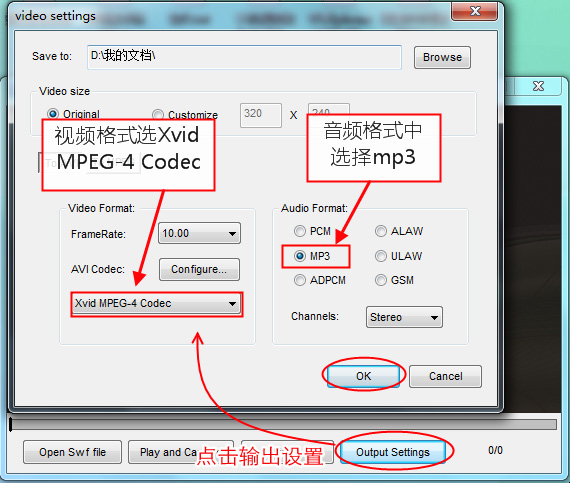This screenshot has width=570, height=483.
Task: Click the Open Swf file button
Action: tap(72, 452)
